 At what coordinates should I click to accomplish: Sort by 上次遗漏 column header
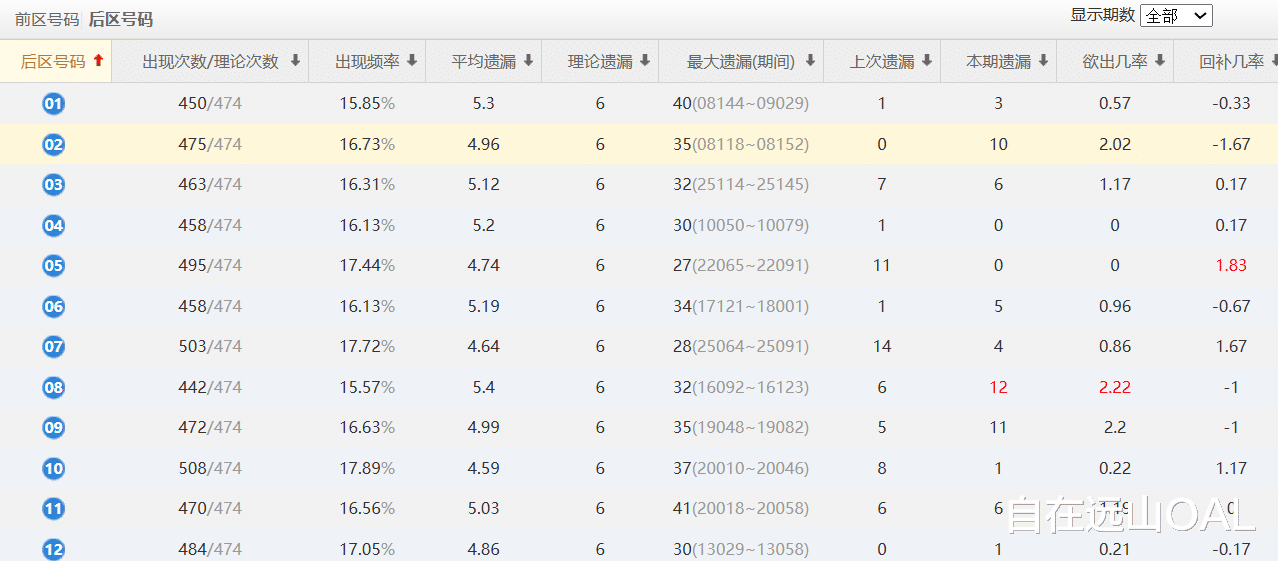click(882, 61)
